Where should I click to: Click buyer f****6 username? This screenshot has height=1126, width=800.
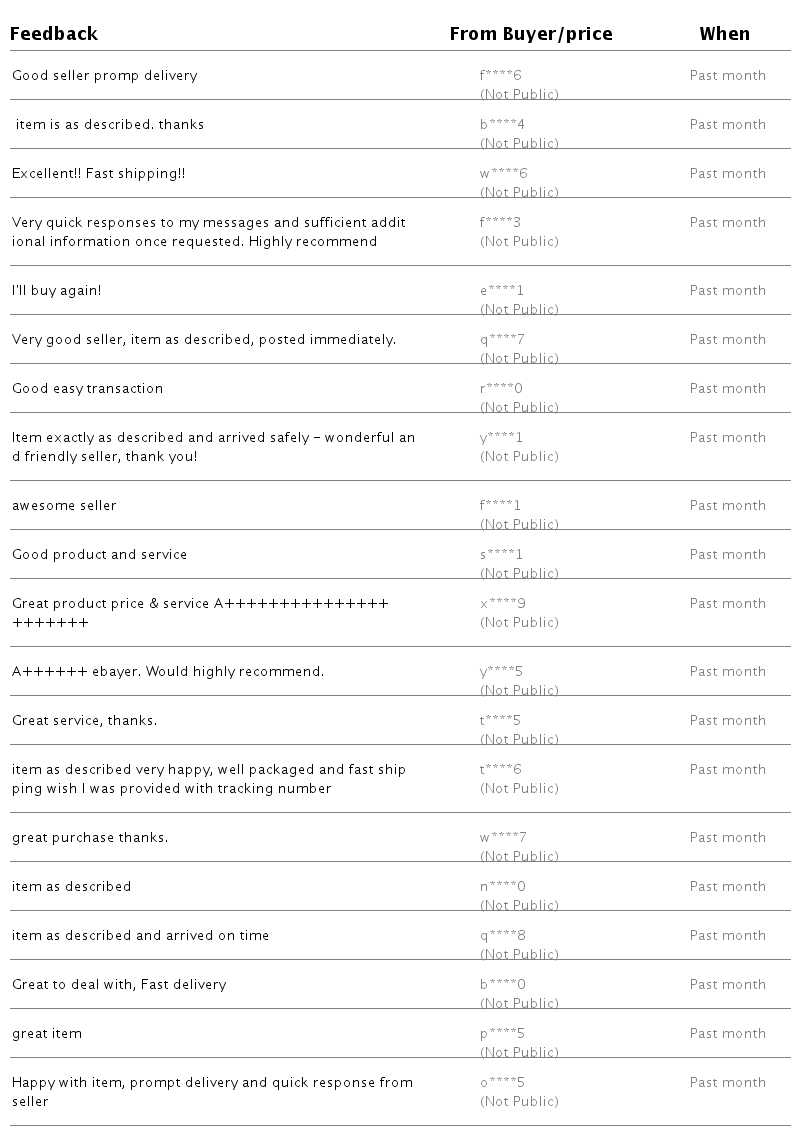tap(501, 76)
